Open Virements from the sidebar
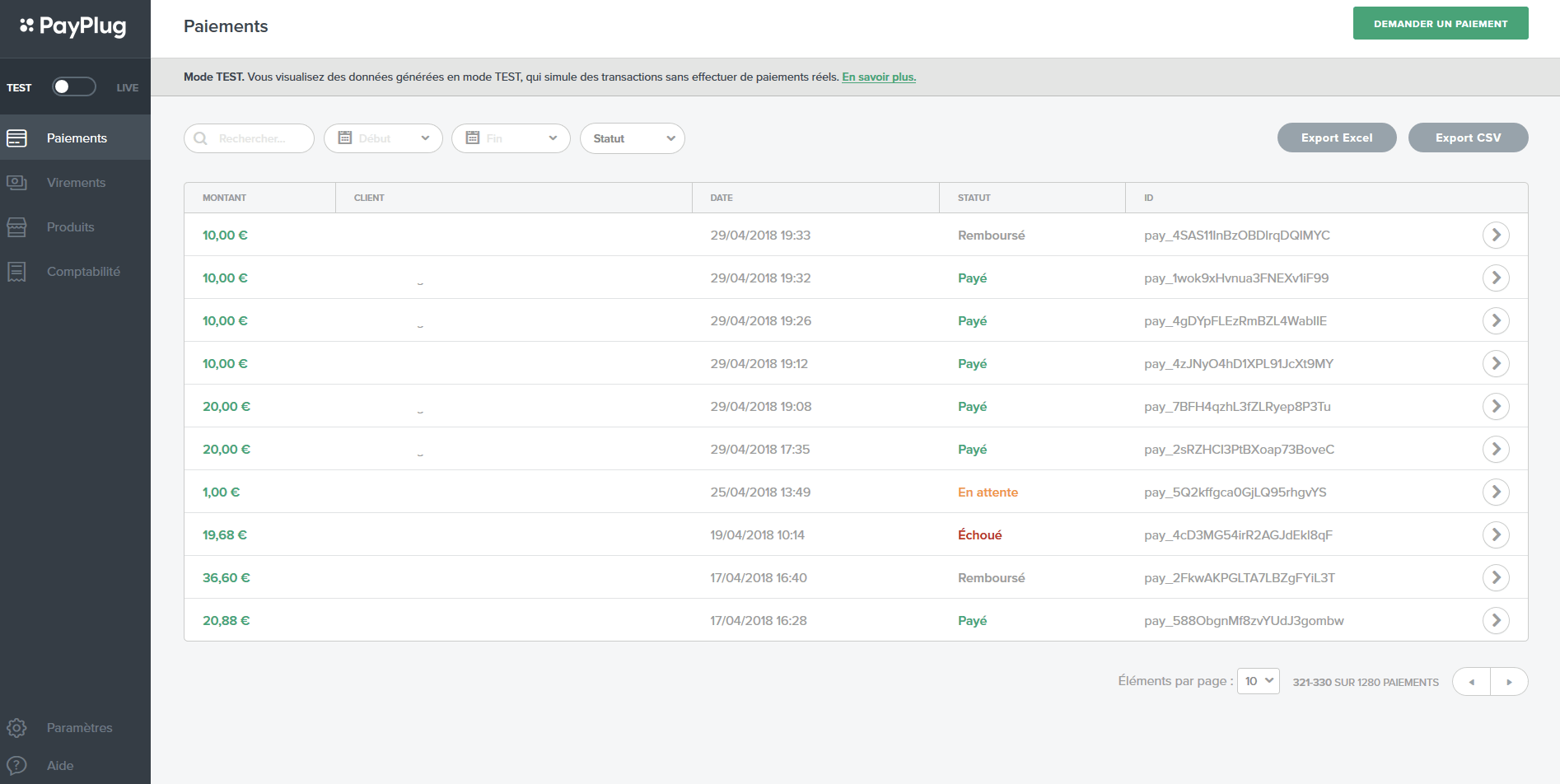The width and height of the screenshot is (1560, 784). [x=76, y=183]
